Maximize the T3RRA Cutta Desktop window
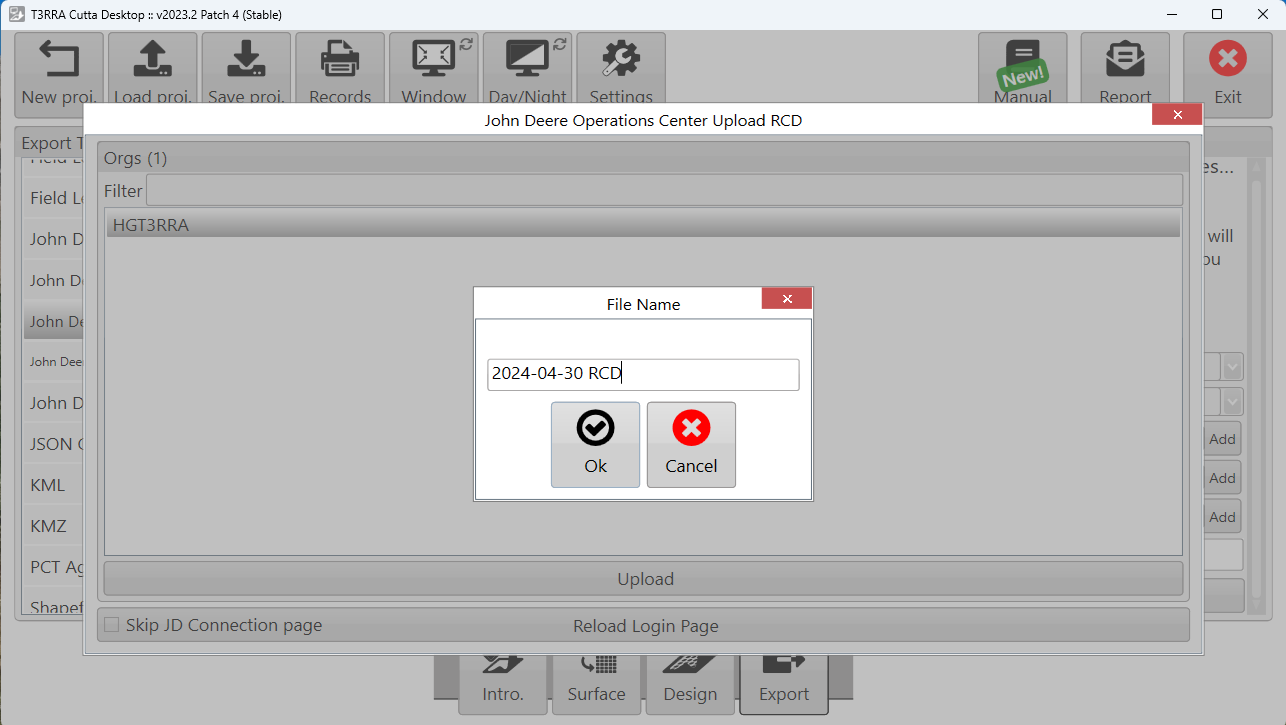Image resolution: width=1286 pixels, height=725 pixels. pyautogui.click(x=1217, y=14)
